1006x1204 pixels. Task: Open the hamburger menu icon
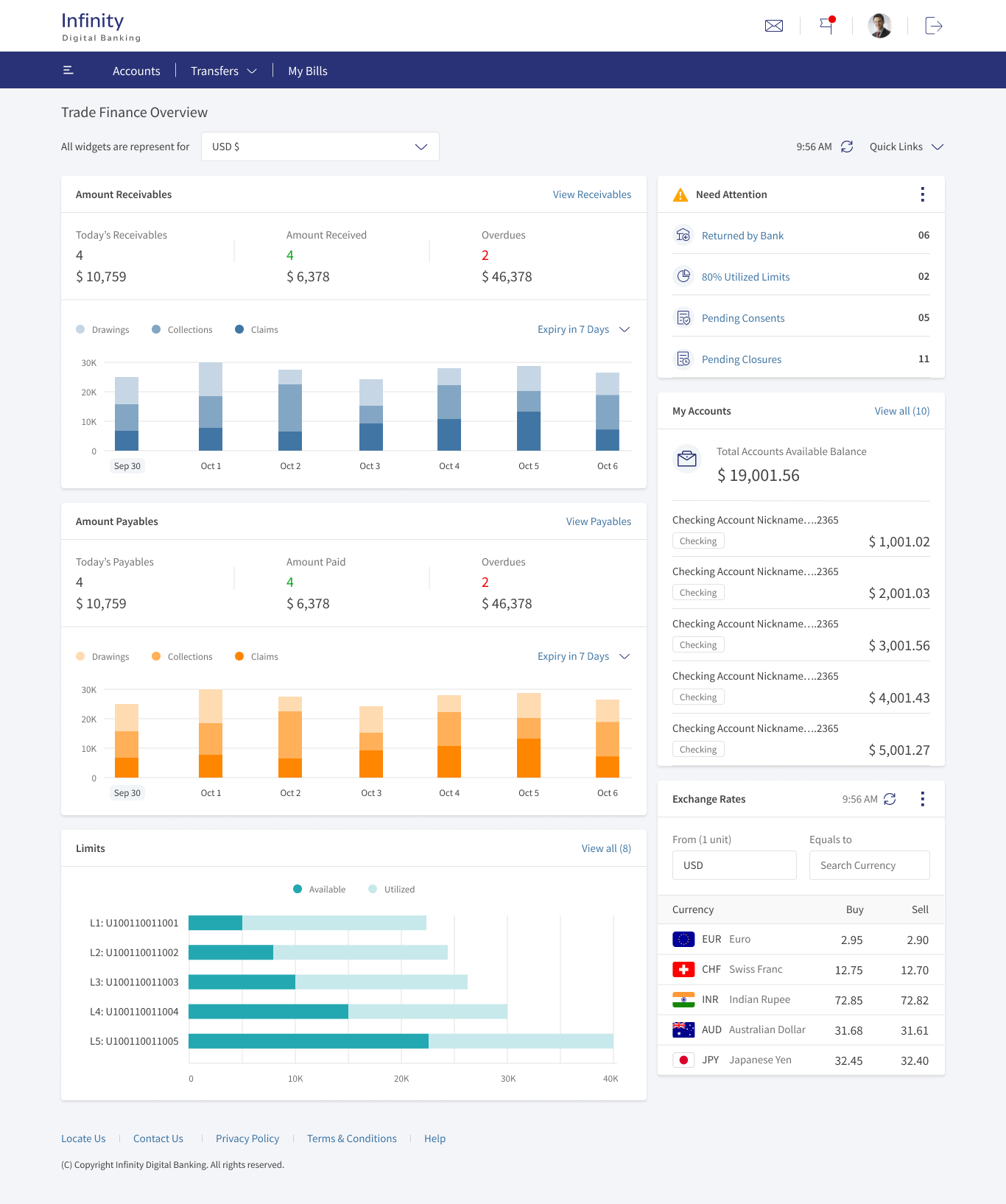[x=68, y=71]
